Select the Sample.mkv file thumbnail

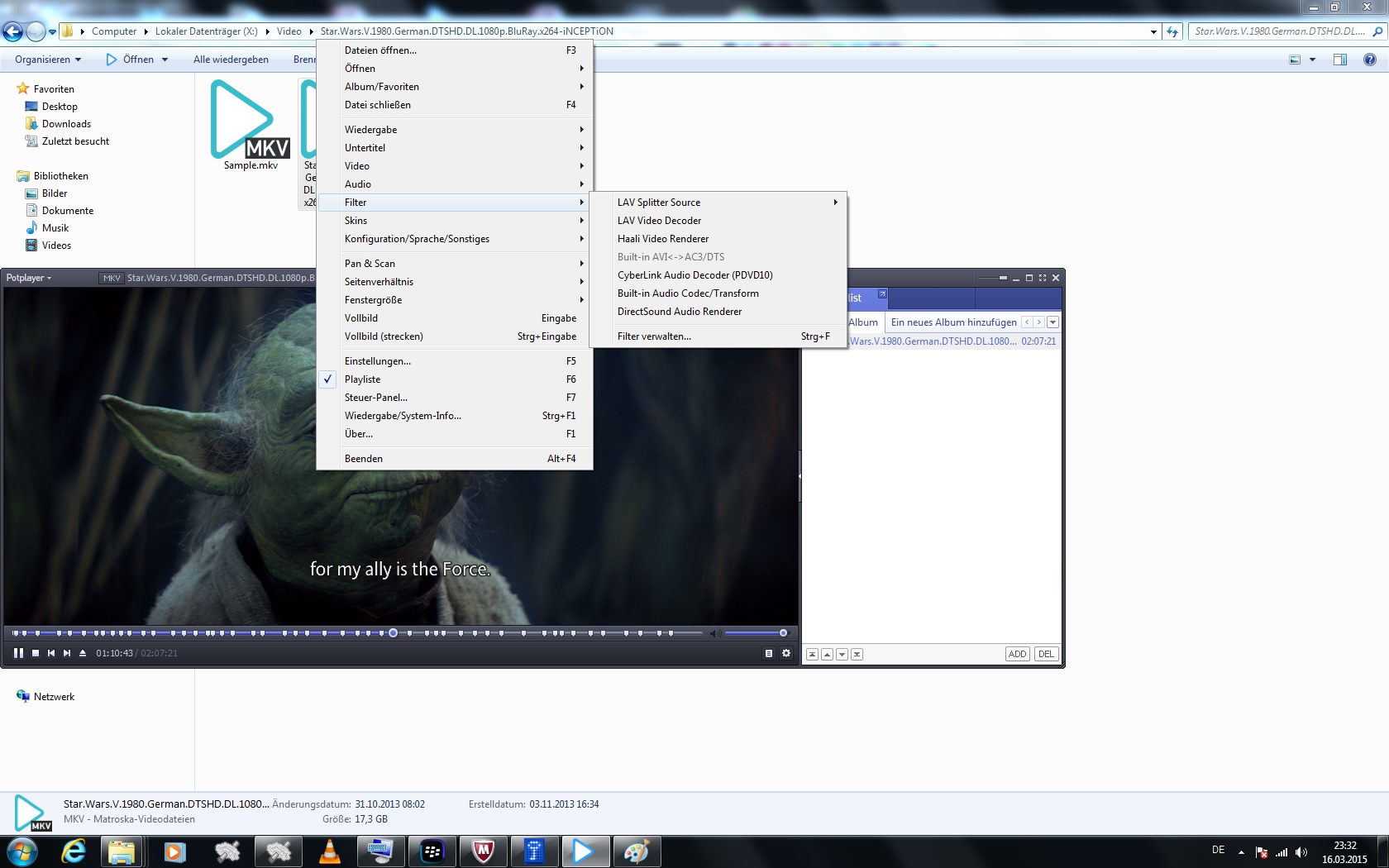(x=250, y=124)
